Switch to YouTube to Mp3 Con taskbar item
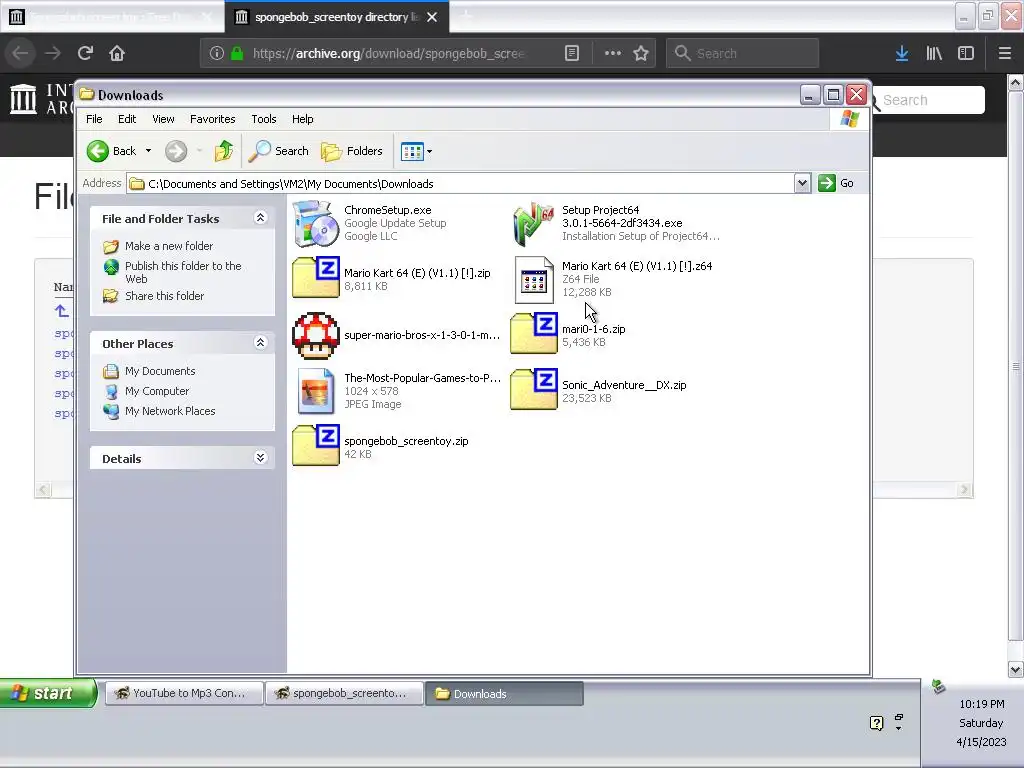 click(x=184, y=693)
